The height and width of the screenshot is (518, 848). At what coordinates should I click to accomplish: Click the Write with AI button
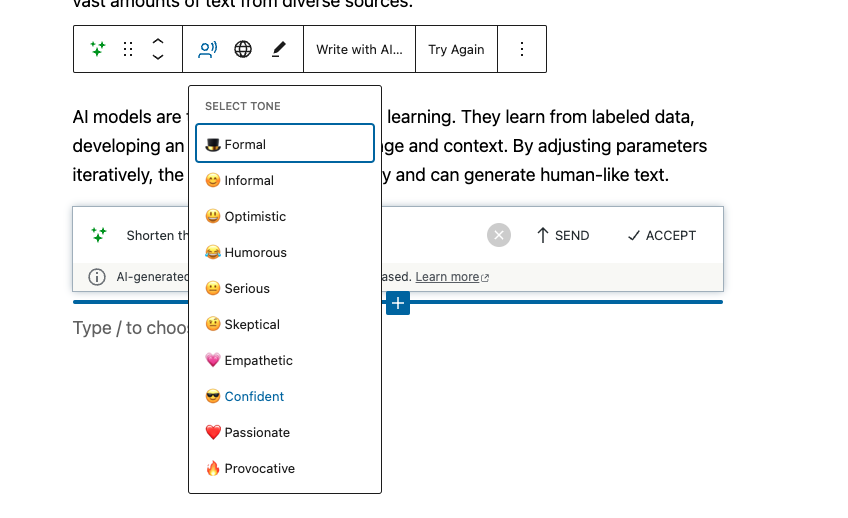[x=360, y=49]
